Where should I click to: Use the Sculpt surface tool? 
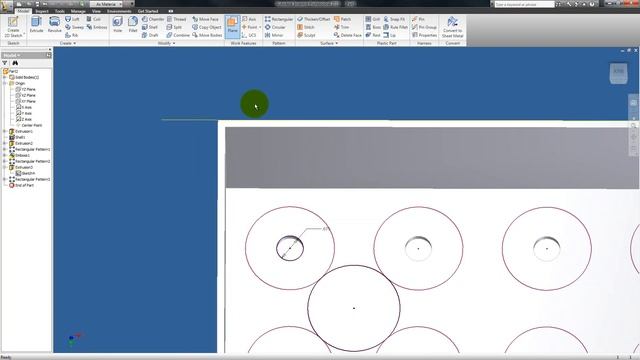[306, 35]
